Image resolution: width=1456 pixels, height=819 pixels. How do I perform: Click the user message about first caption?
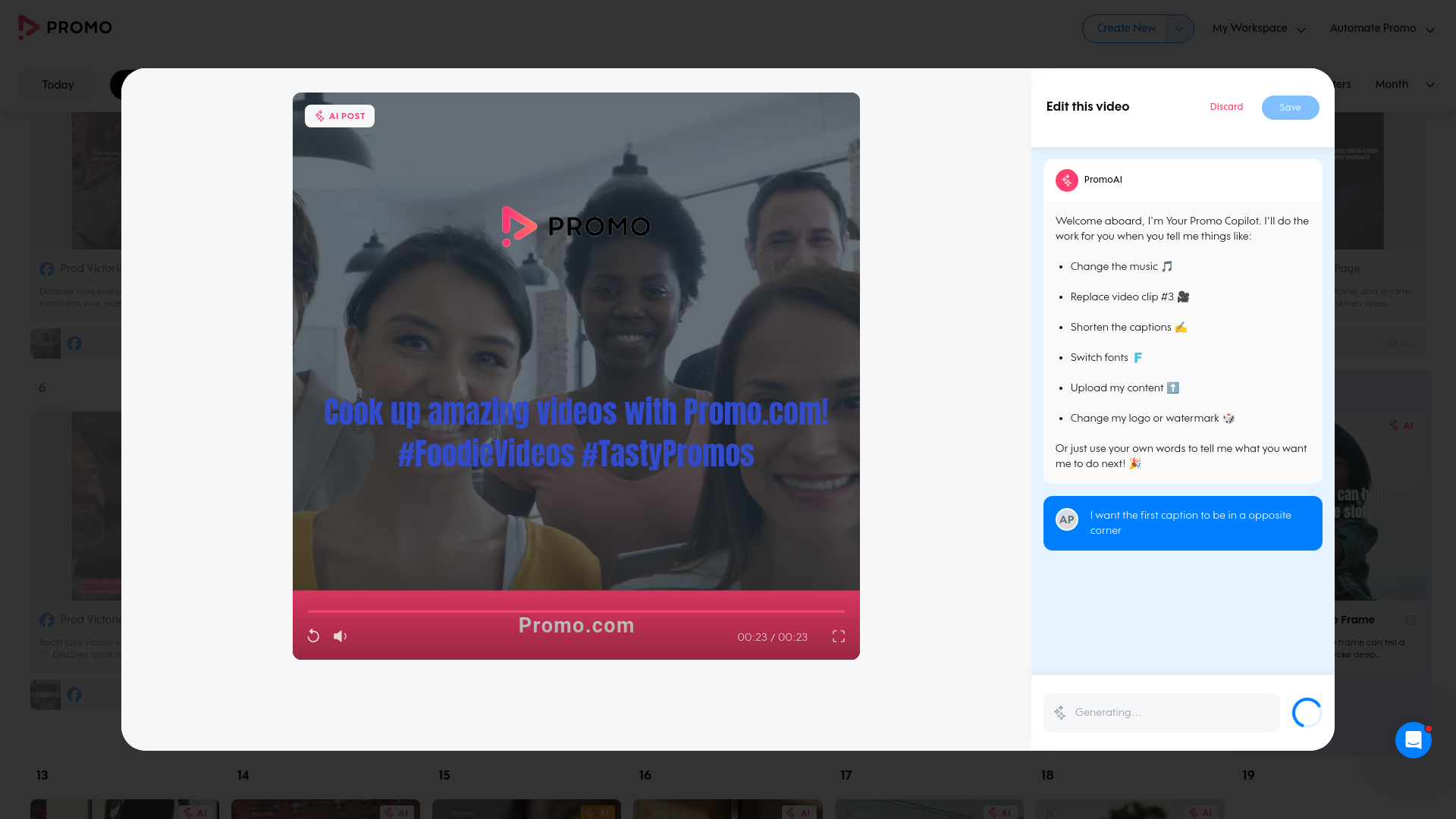(x=1182, y=523)
